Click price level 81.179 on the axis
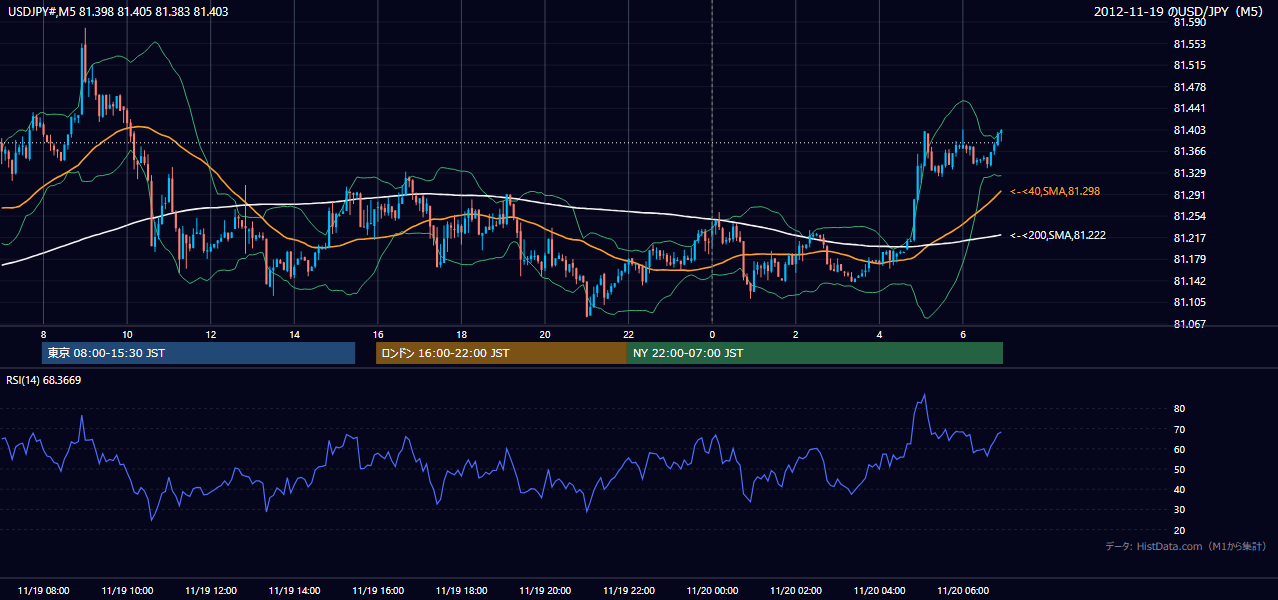Image resolution: width=1278 pixels, height=600 pixels. (1188, 259)
